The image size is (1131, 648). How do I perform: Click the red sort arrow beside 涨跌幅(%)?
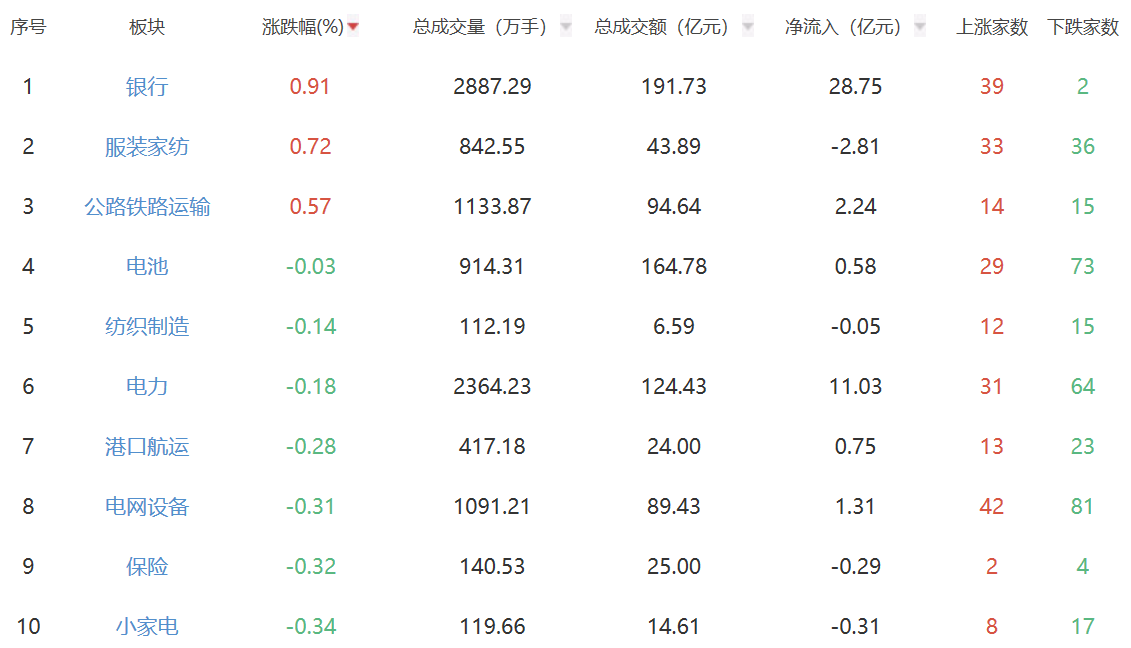(352, 27)
